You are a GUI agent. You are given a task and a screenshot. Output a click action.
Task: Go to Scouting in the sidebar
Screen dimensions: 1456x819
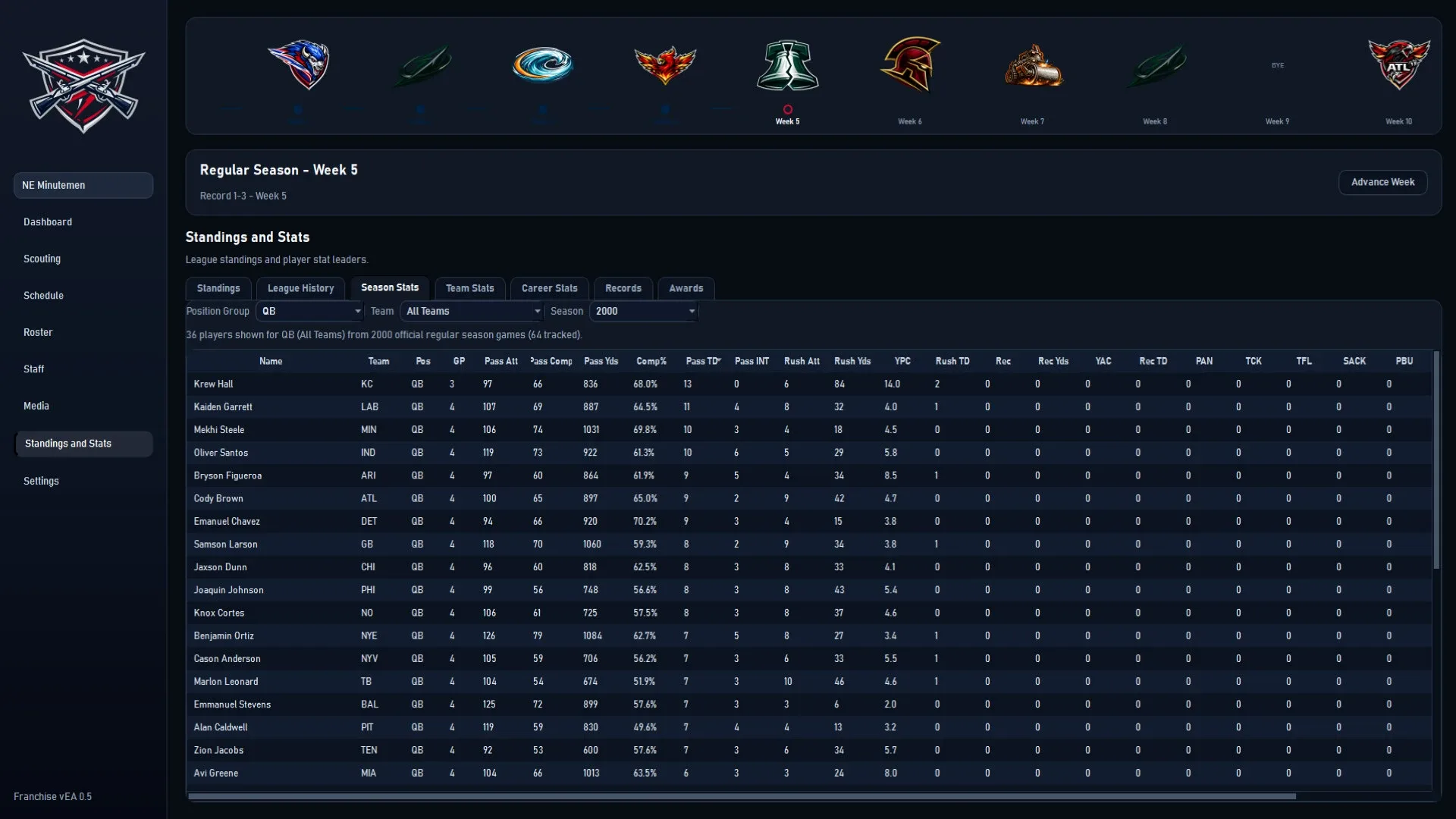click(x=42, y=259)
